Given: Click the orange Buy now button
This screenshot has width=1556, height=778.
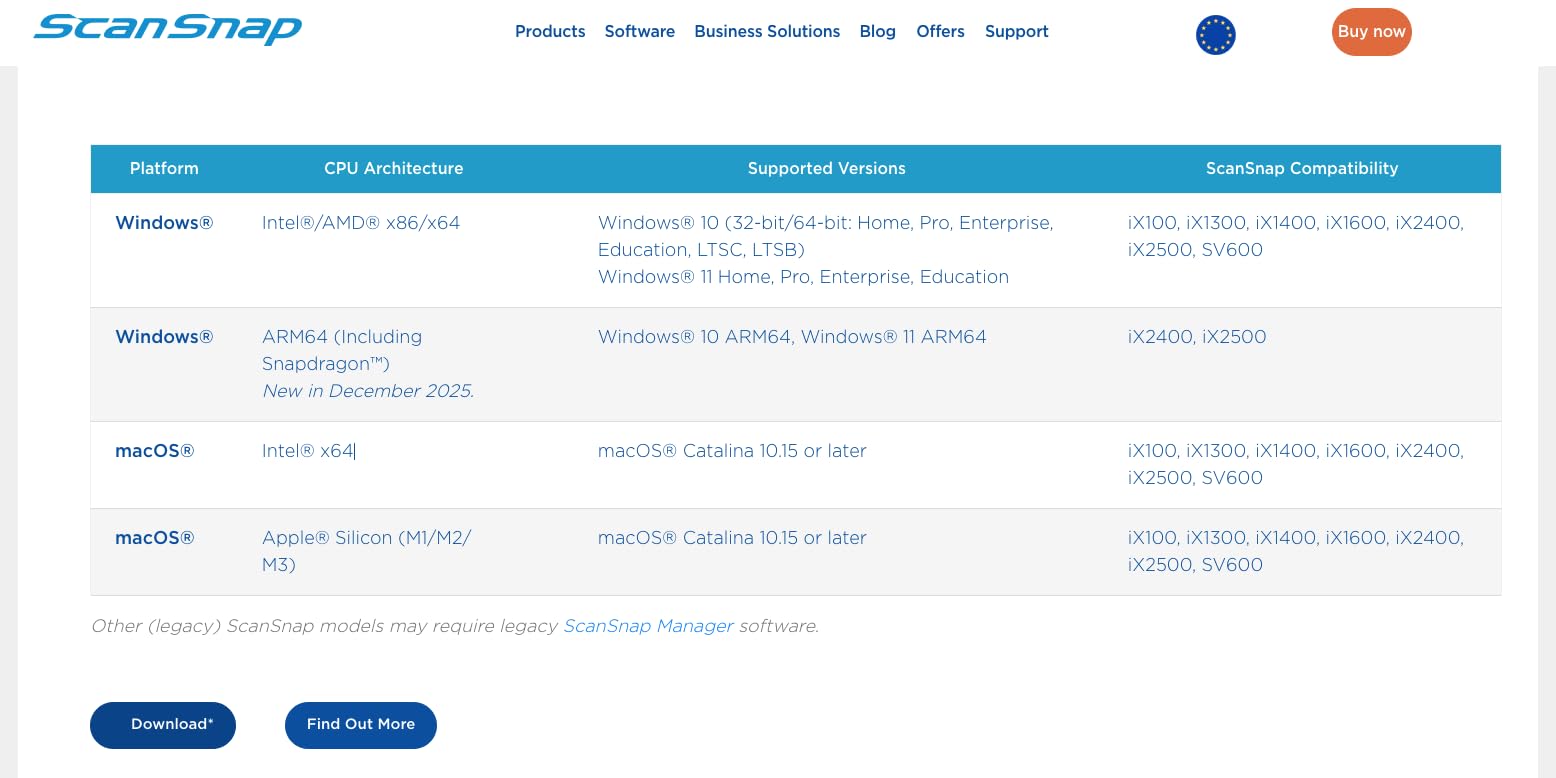Looking at the screenshot, I should pos(1372,32).
